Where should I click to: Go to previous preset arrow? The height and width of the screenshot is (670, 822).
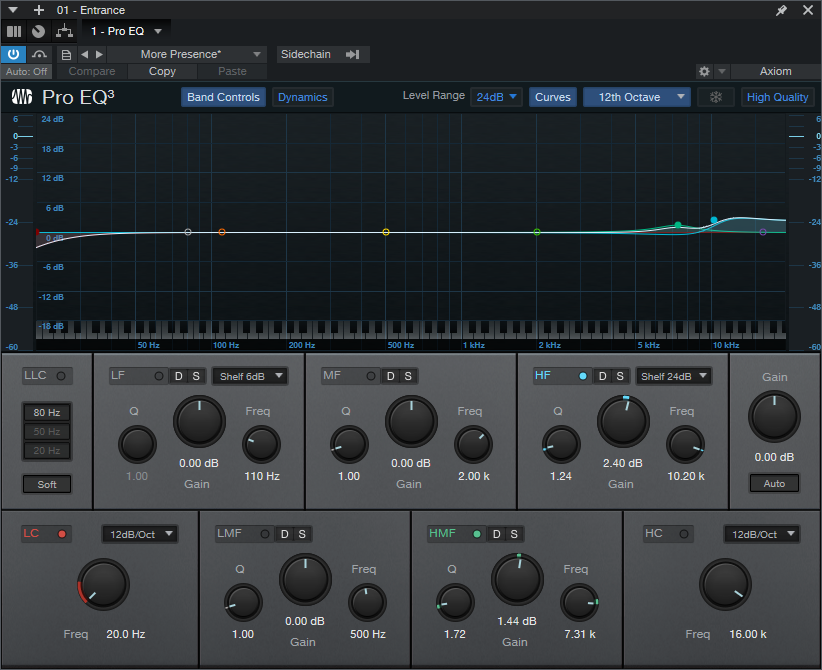84,54
